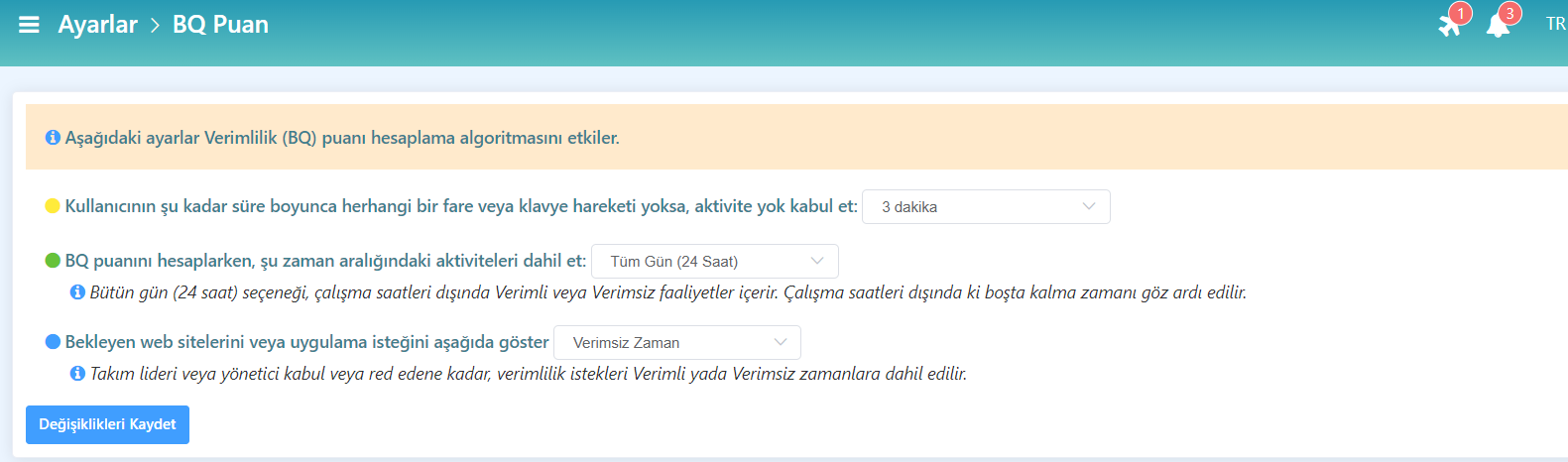
Task: Click the 'Aşağıdaki ayarlar Verimlilik' banner text
Action: [342, 138]
